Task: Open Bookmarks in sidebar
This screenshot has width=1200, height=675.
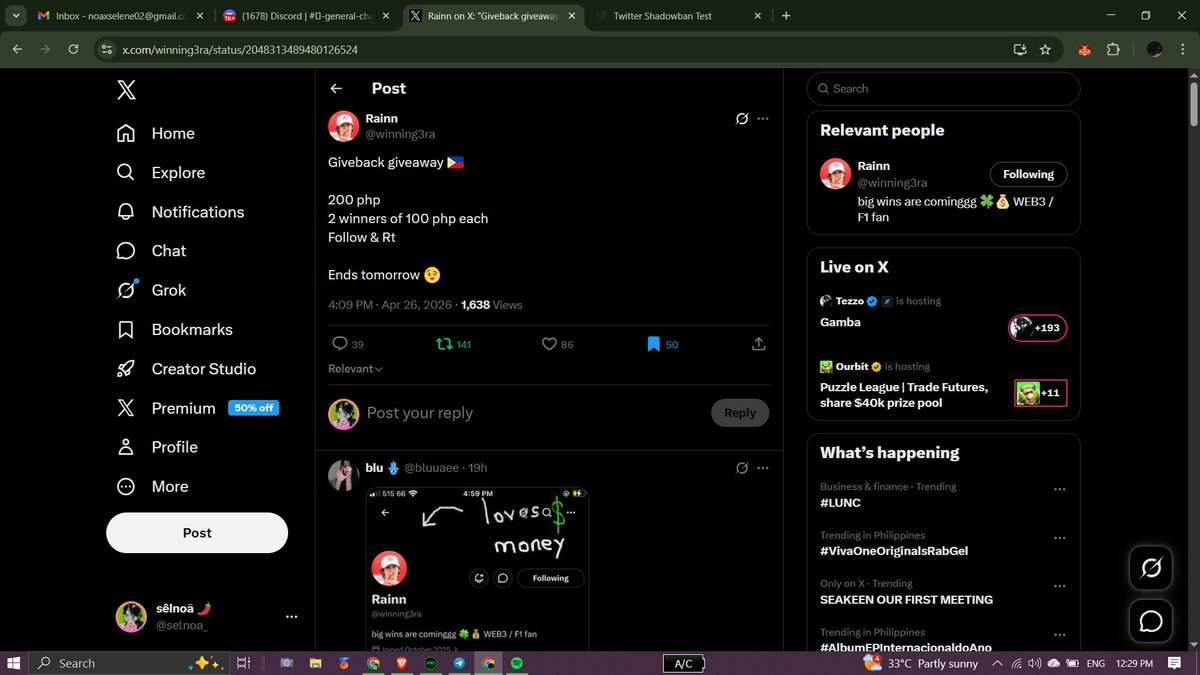Action: tap(174, 329)
